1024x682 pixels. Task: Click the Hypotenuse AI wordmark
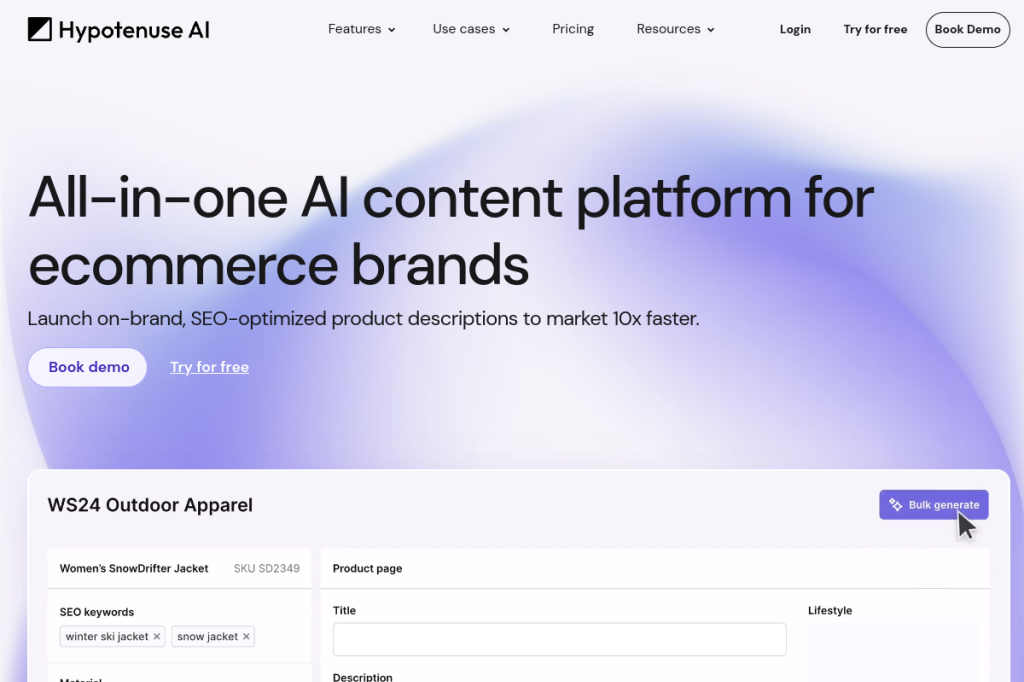pyautogui.click(x=134, y=30)
